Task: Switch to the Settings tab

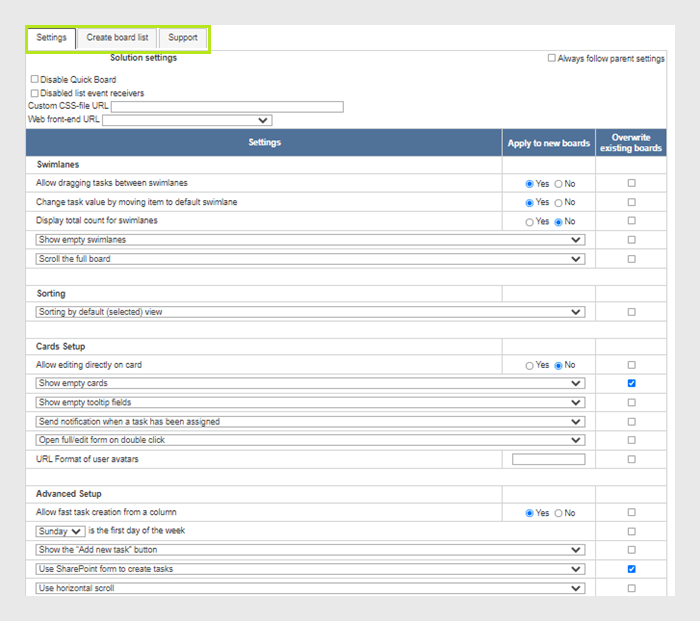Action: coord(51,38)
